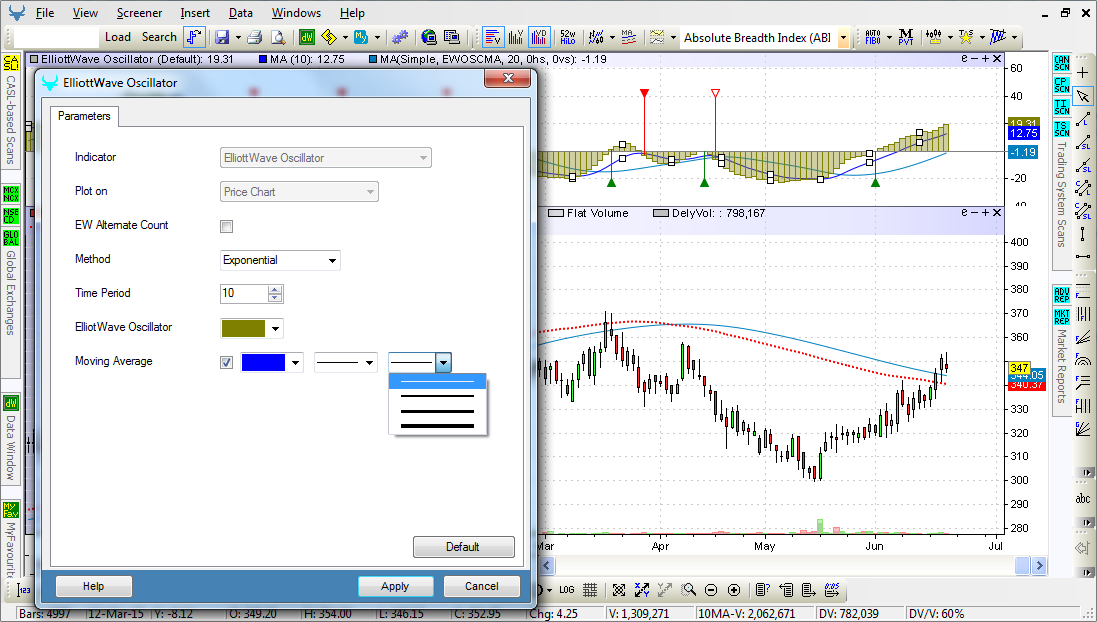1097x622 pixels.
Task: Open Absolute Breadth Index indicator dropdown
Action: click(843, 38)
